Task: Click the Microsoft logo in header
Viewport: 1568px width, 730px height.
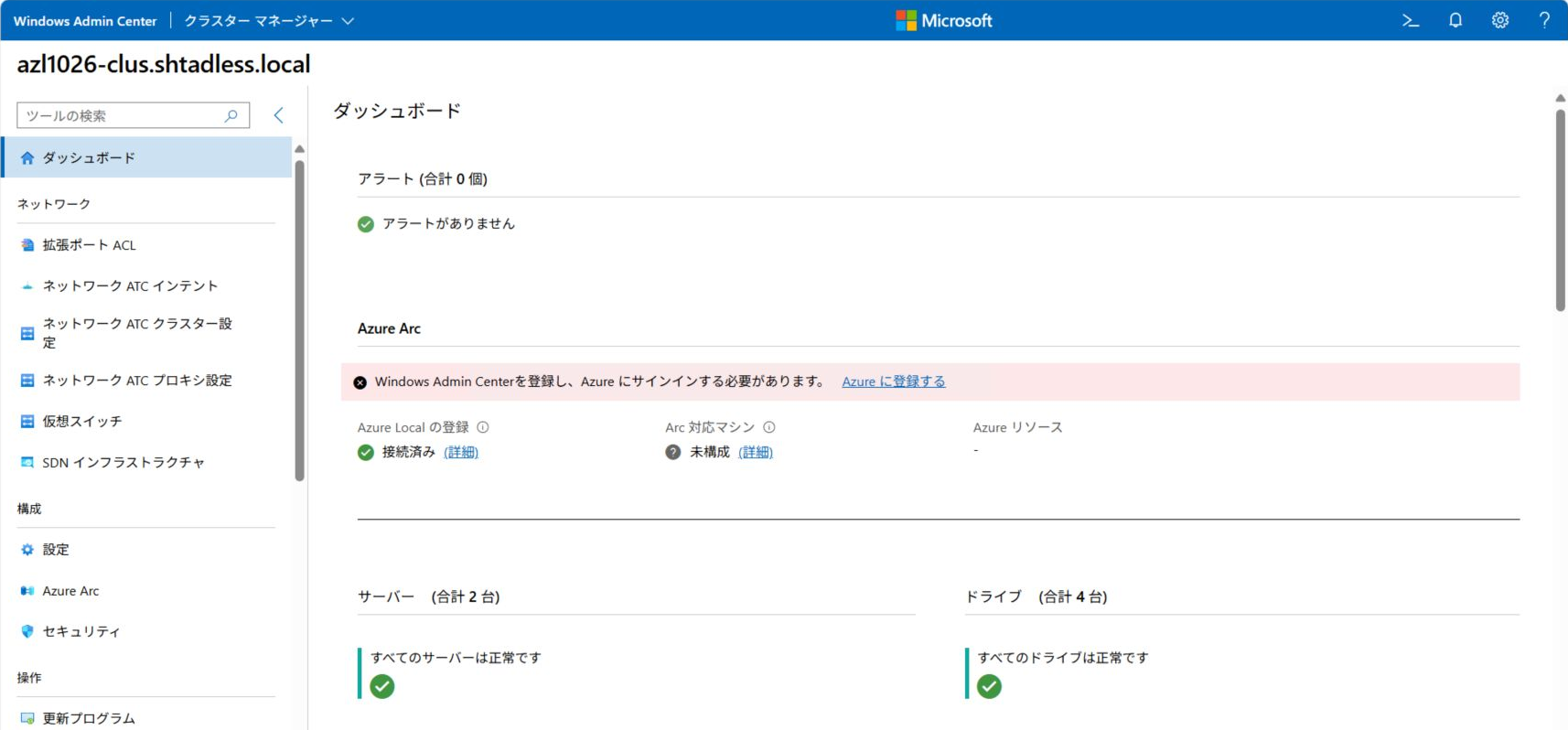Action: (x=944, y=20)
